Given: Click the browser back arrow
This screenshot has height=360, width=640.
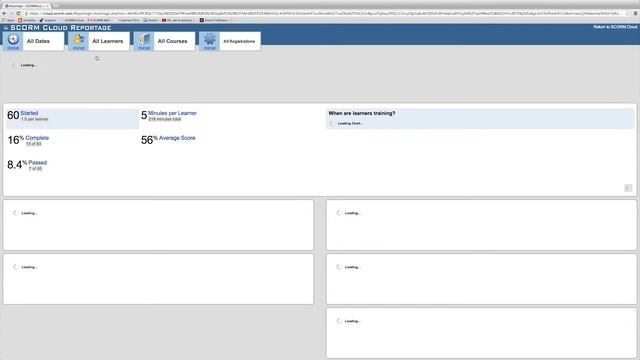Looking at the screenshot, I should click(x=4, y=13).
